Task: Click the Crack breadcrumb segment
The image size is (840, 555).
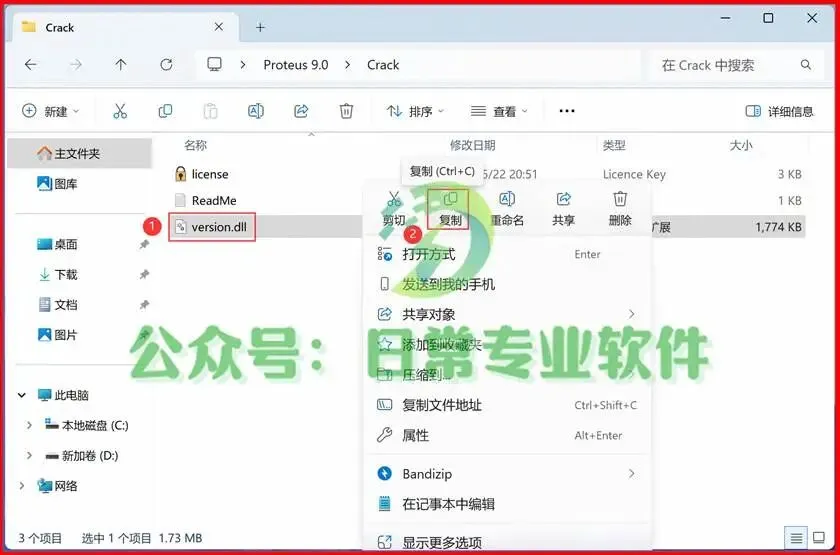Action: tap(383, 65)
